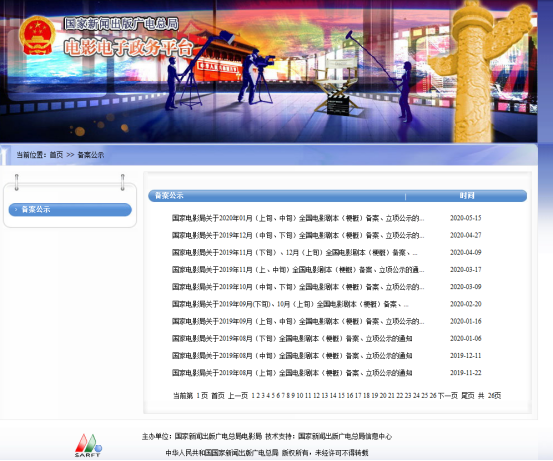The image size is (553, 461).
Task: Open the 2019年09月(上旬、中旬) notice
Action: [x=298, y=321]
